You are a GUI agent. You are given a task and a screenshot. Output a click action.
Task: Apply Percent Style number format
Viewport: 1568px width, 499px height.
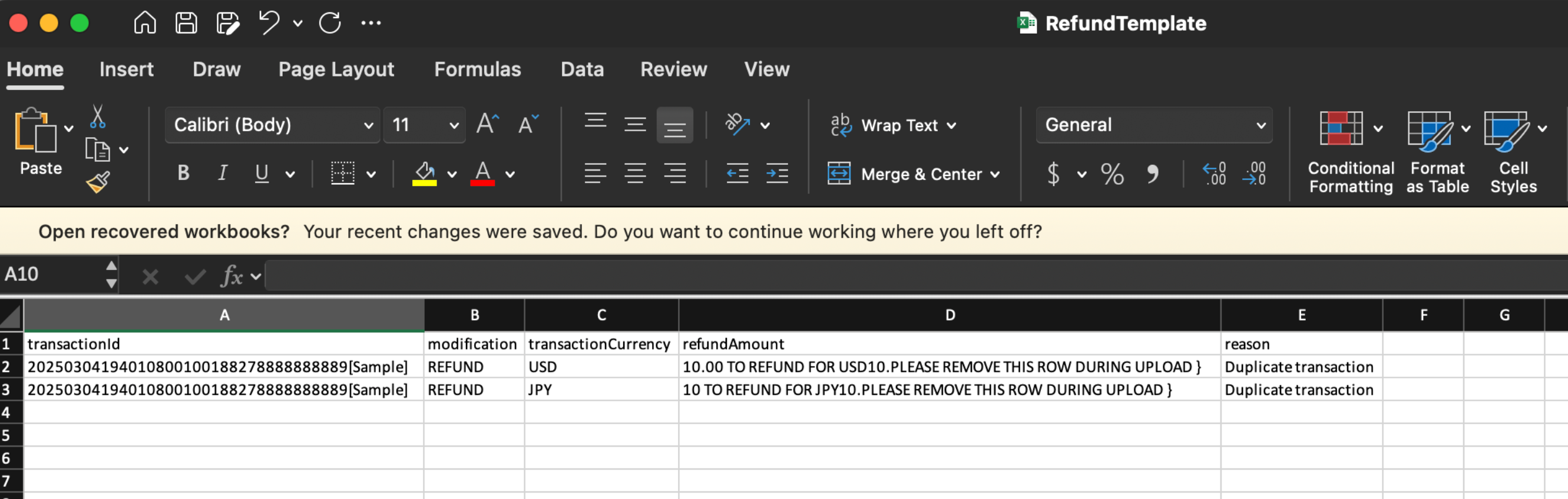click(1112, 174)
